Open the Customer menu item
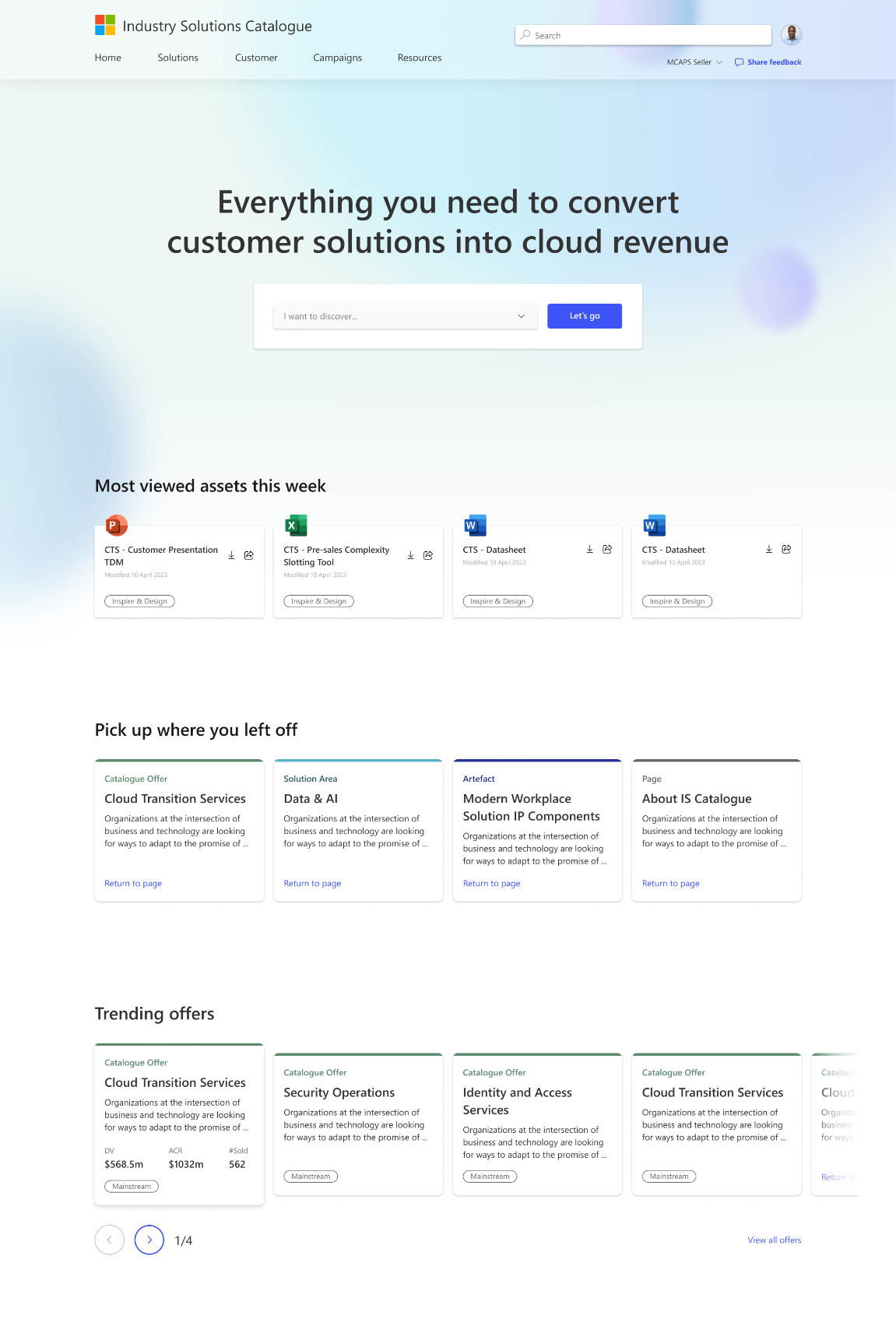Viewport: 896px width, 1326px height. click(x=256, y=58)
